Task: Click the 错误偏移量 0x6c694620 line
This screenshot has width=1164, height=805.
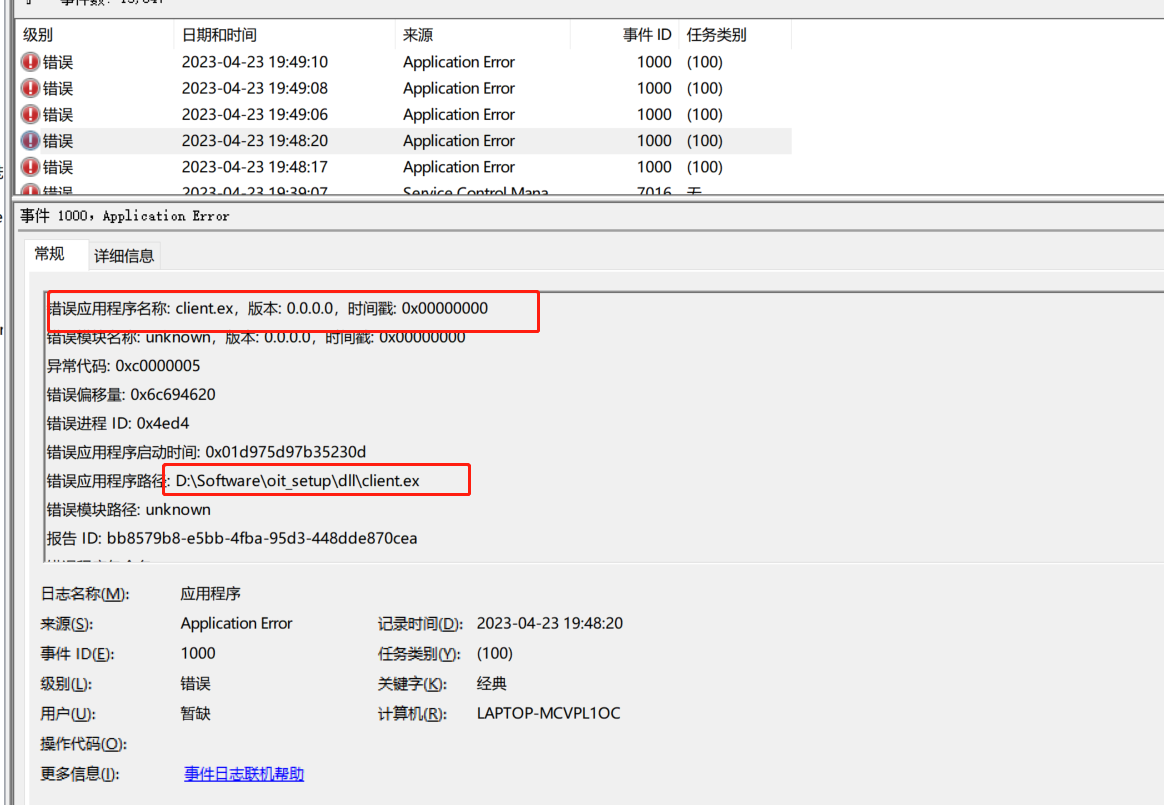Action: click(131, 395)
